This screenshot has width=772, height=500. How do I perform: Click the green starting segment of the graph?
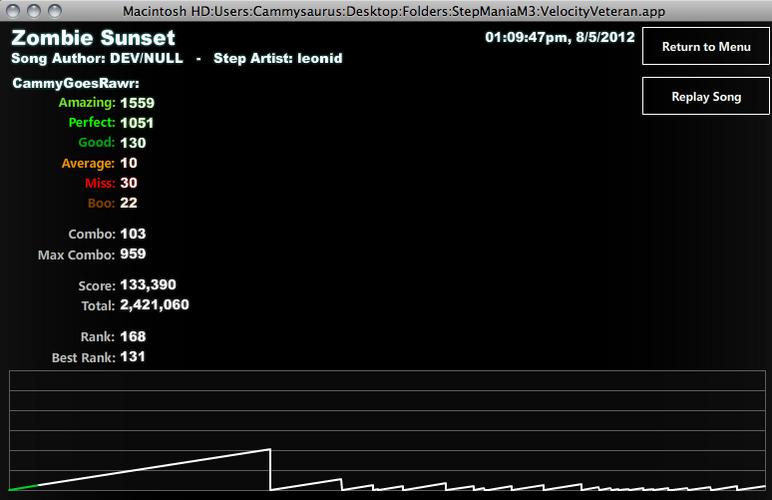pyautogui.click(x=23, y=487)
